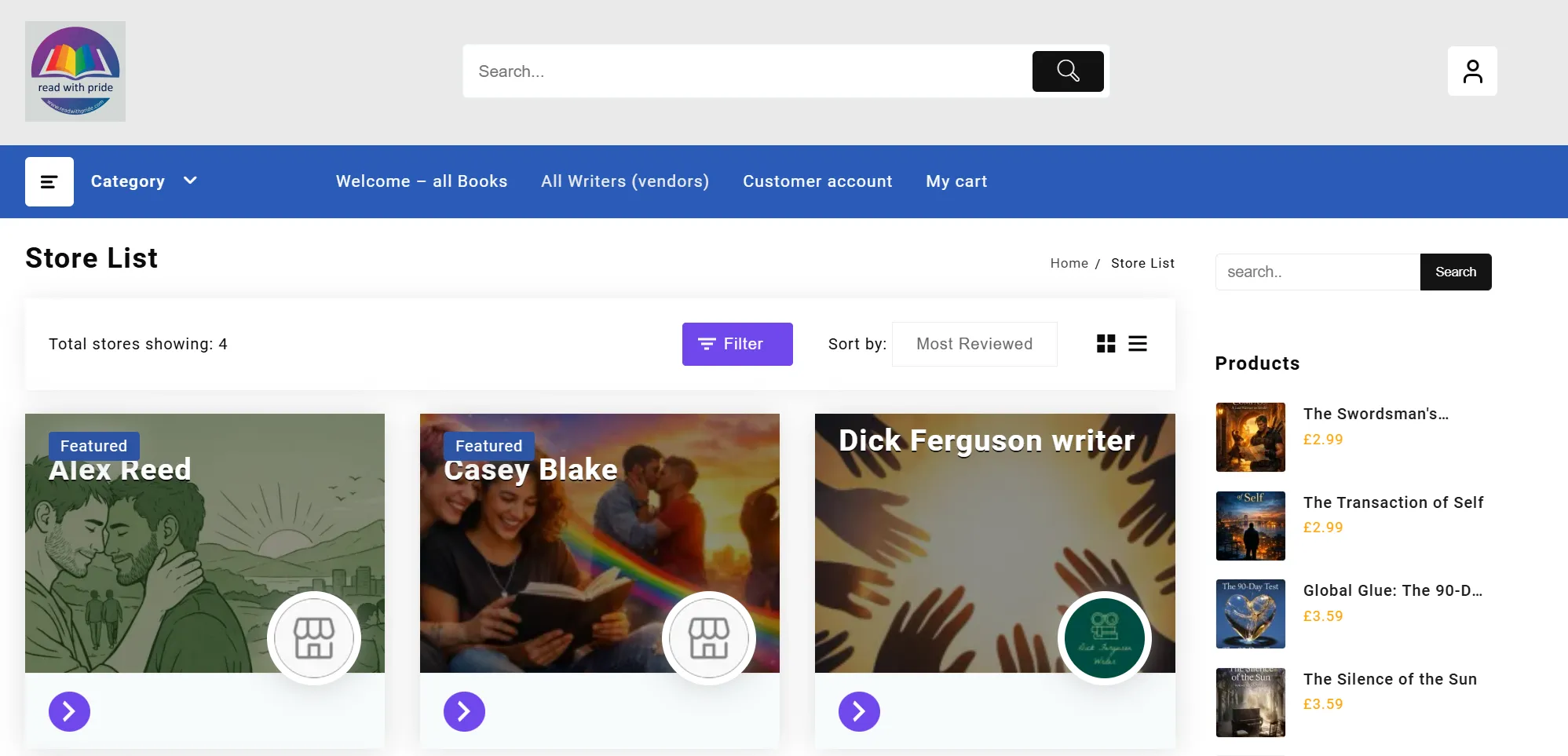Screen dimensions: 1568x756
Task: Go to Welcome – all Books
Action: pyautogui.click(x=421, y=181)
